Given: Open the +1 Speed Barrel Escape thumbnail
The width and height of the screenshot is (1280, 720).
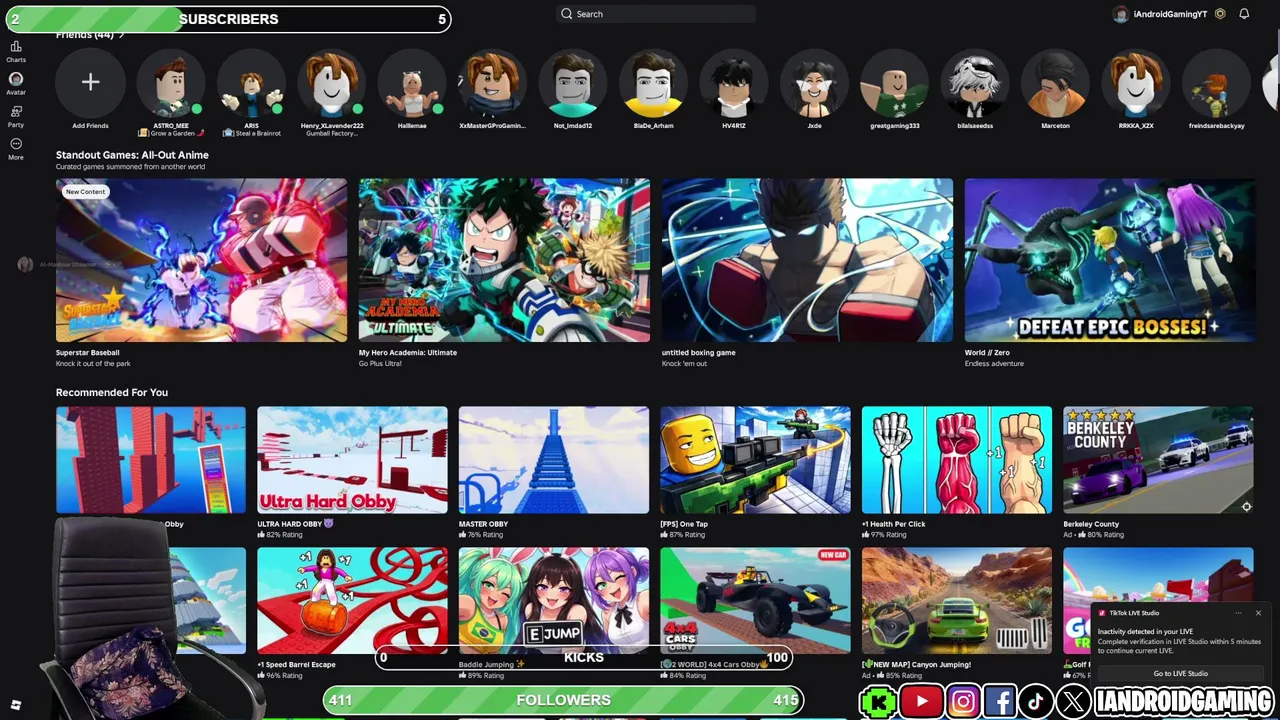Looking at the screenshot, I should [352, 600].
